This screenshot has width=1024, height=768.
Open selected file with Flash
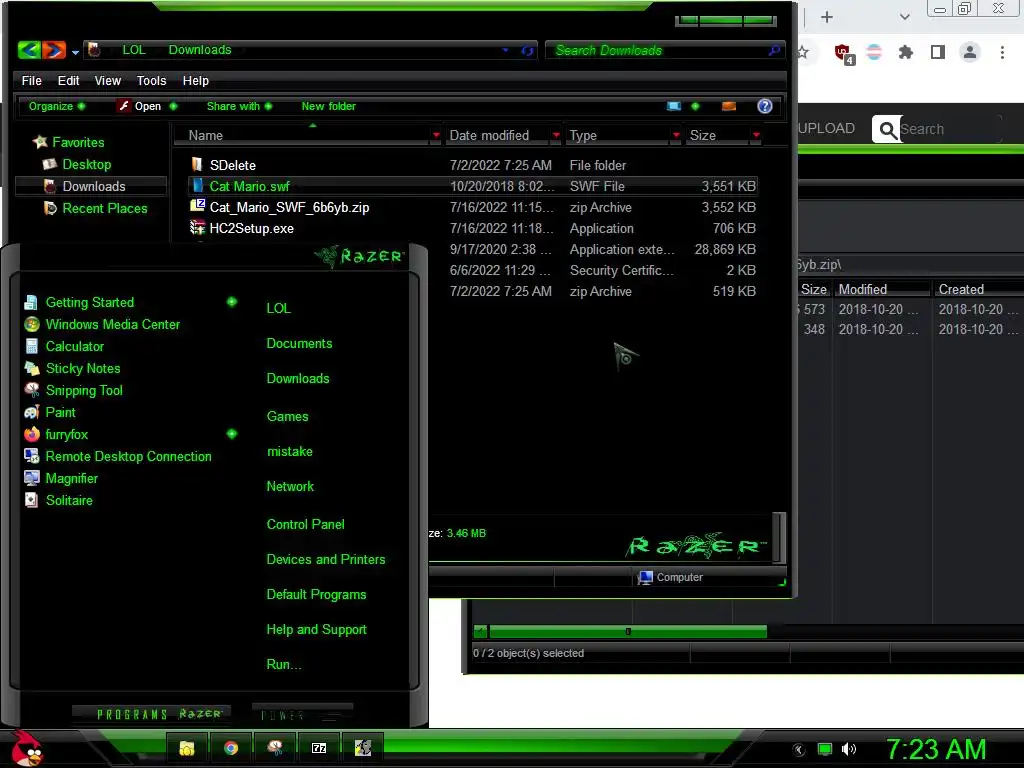[139, 106]
